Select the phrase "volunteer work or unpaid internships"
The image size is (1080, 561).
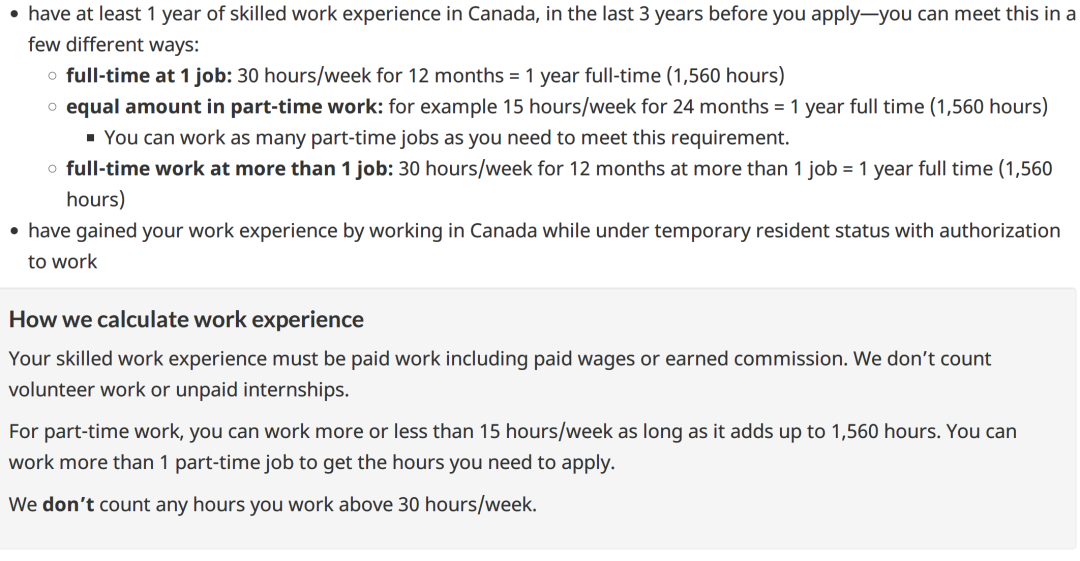177,389
